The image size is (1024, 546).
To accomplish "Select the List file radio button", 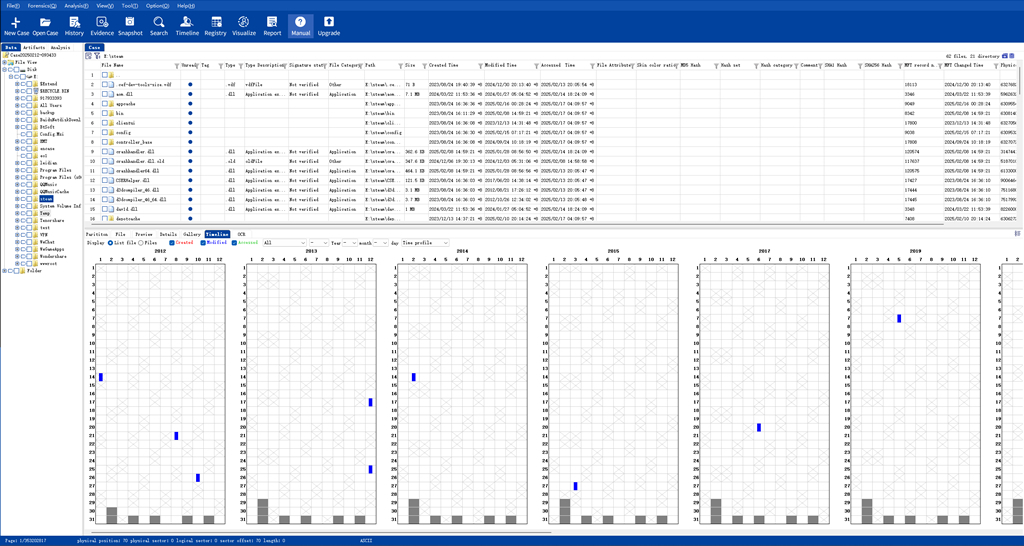I will 110,242.
